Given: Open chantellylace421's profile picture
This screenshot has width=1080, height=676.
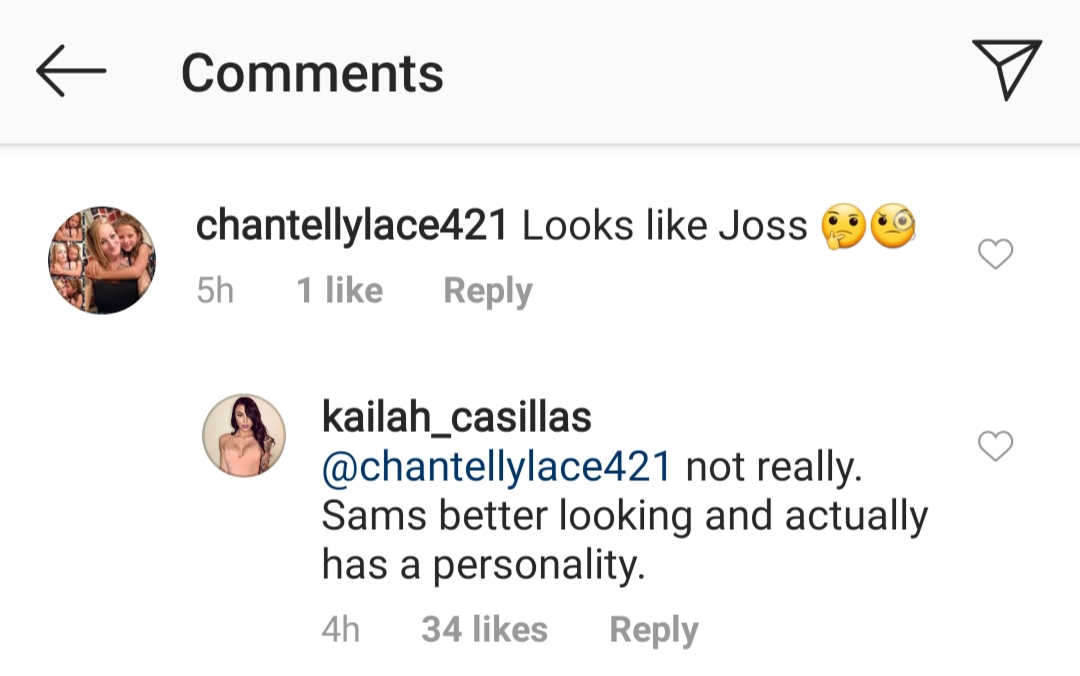Looking at the screenshot, I should [102, 261].
